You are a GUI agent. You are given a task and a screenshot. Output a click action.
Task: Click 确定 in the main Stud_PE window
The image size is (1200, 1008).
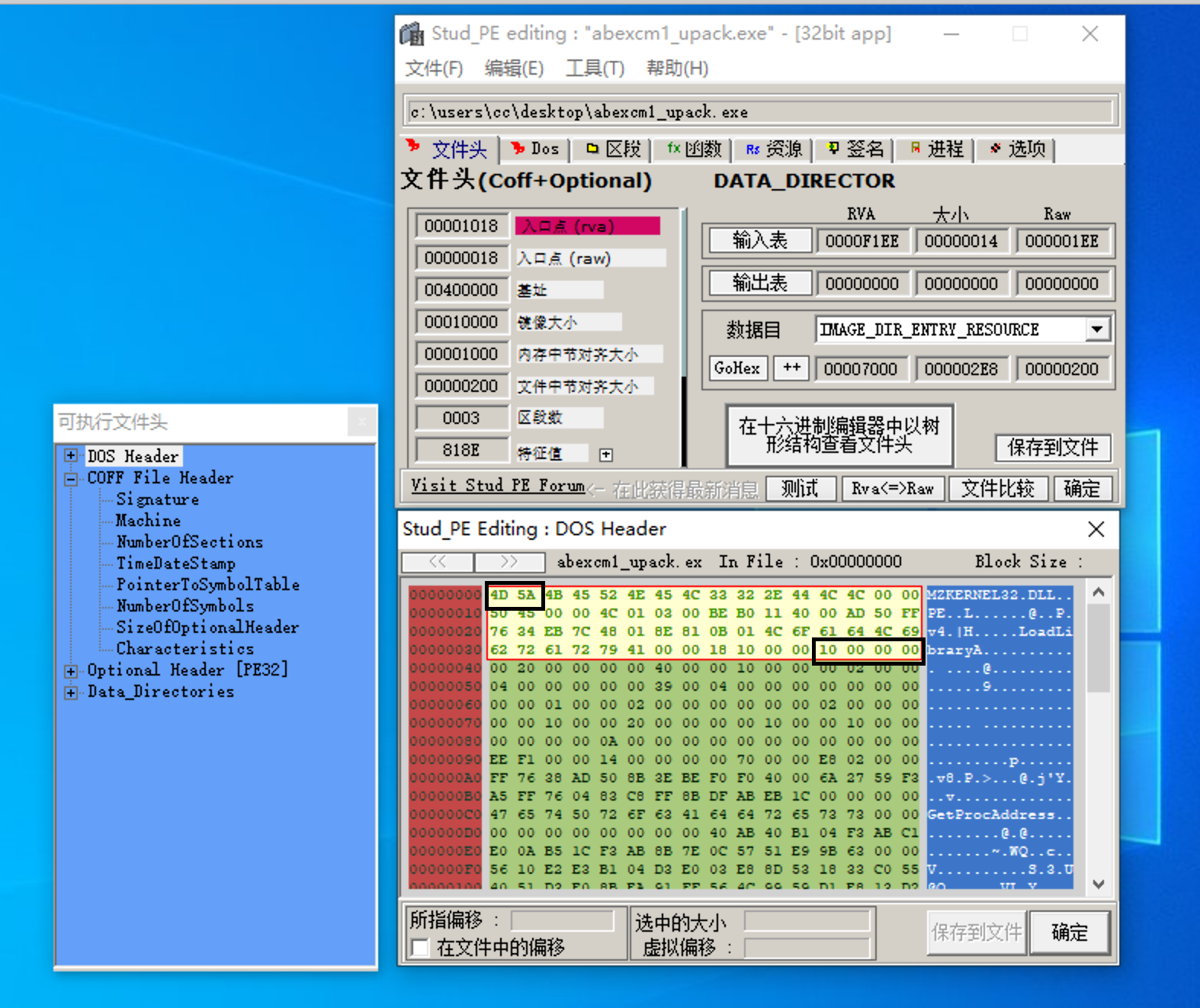coord(1082,489)
